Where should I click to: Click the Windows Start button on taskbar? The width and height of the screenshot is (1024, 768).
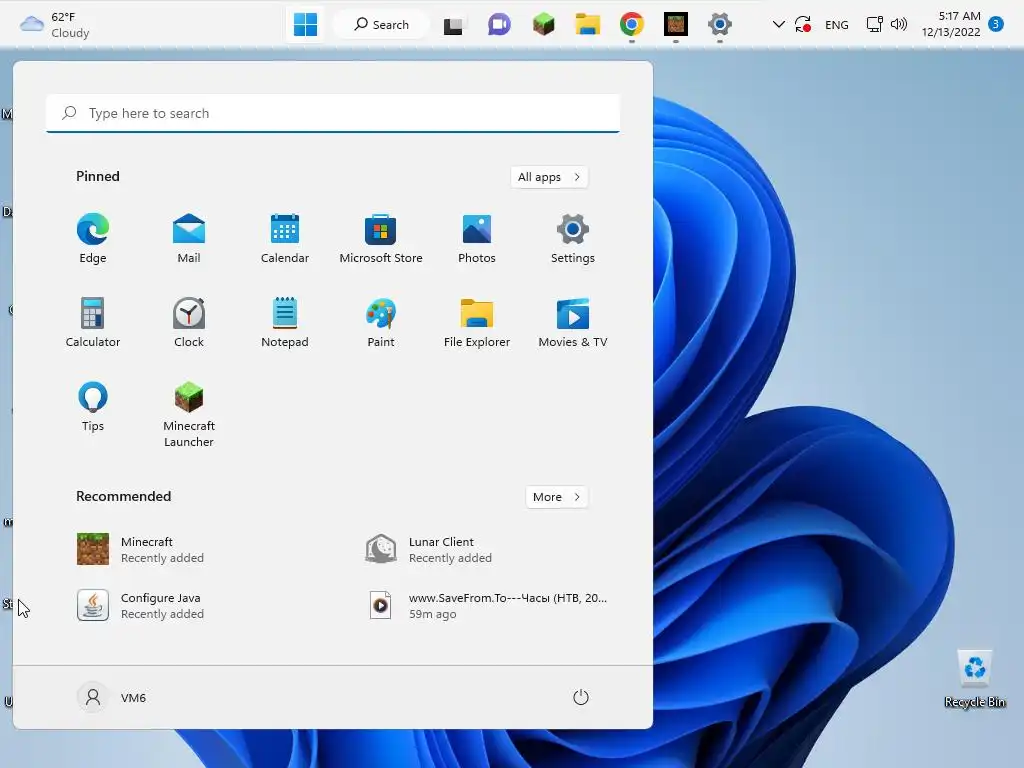pos(305,25)
